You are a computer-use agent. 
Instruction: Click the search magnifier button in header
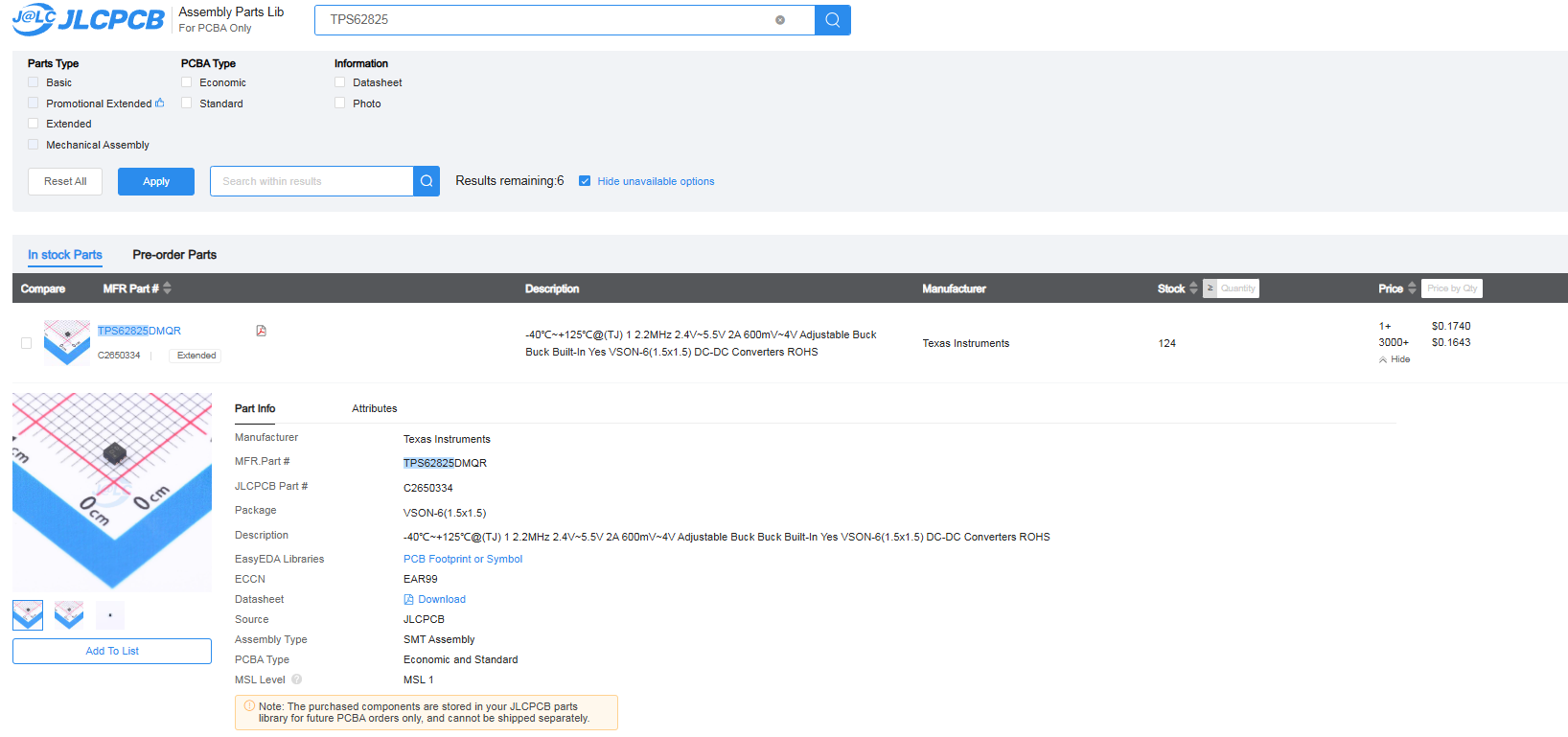(x=832, y=20)
